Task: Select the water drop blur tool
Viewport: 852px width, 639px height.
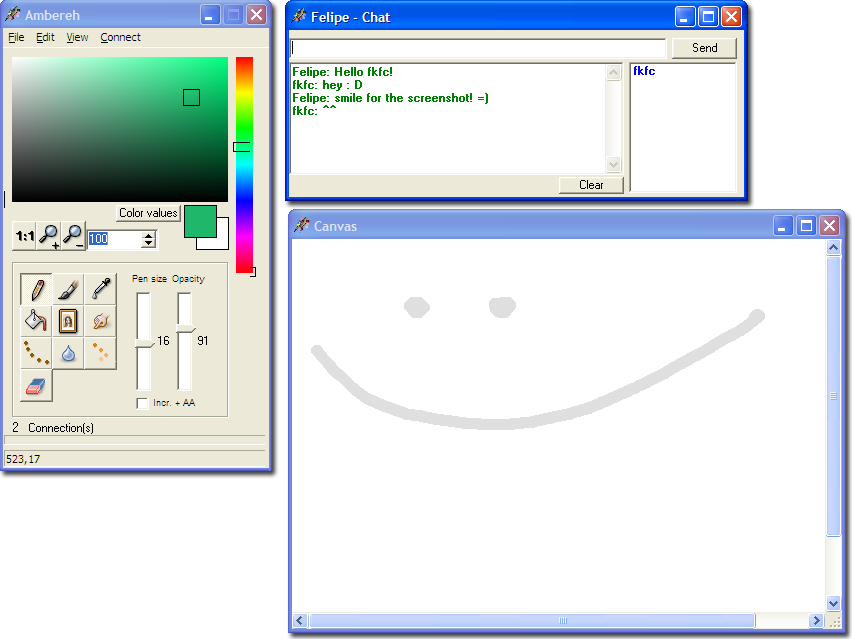Action: (68, 353)
